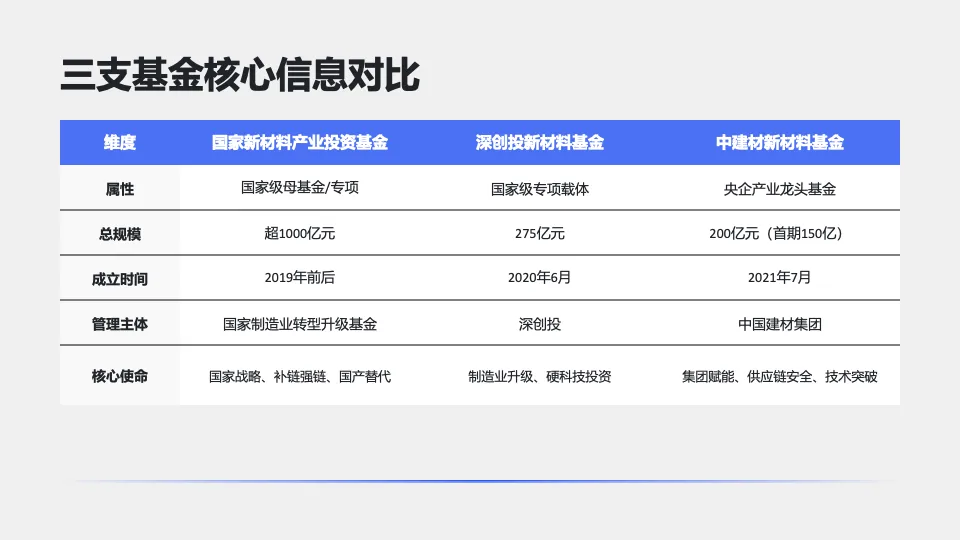Viewport: 960px width, 540px height.
Task: Click the 核心使命 row label
Action: [x=120, y=375]
